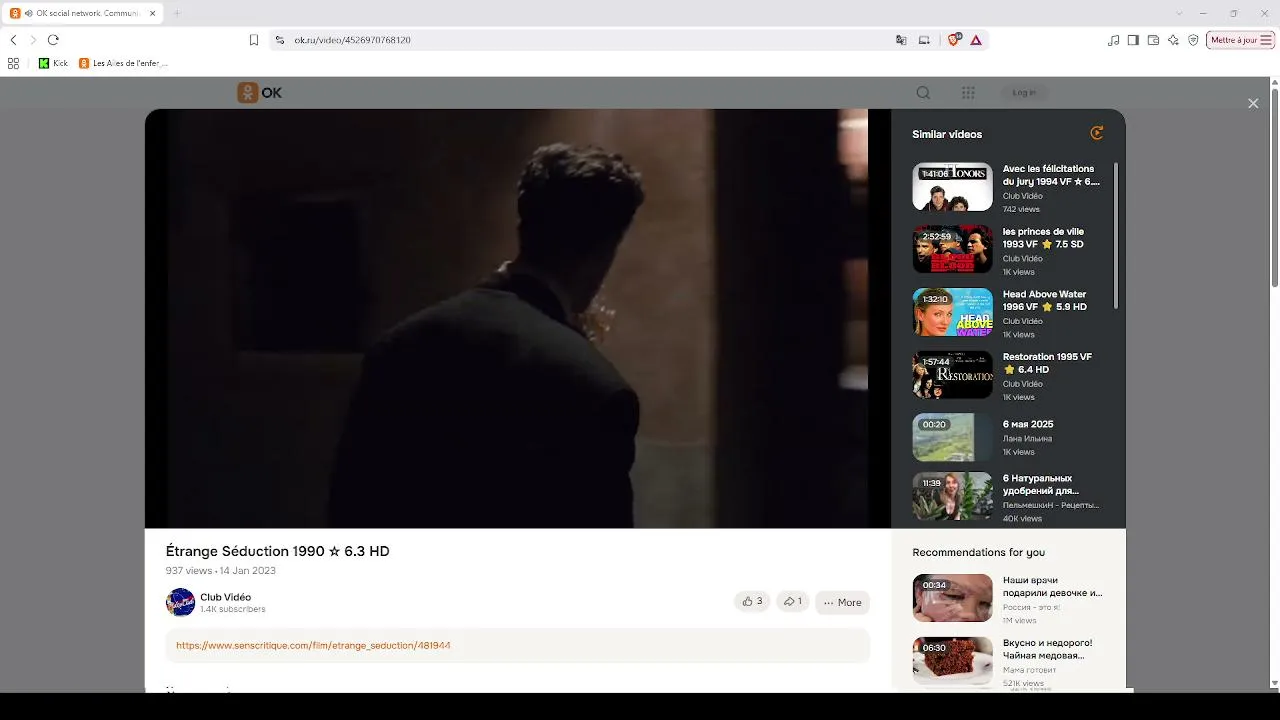1280x720 pixels.
Task: Click the Log in button
Action: click(1024, 93)
